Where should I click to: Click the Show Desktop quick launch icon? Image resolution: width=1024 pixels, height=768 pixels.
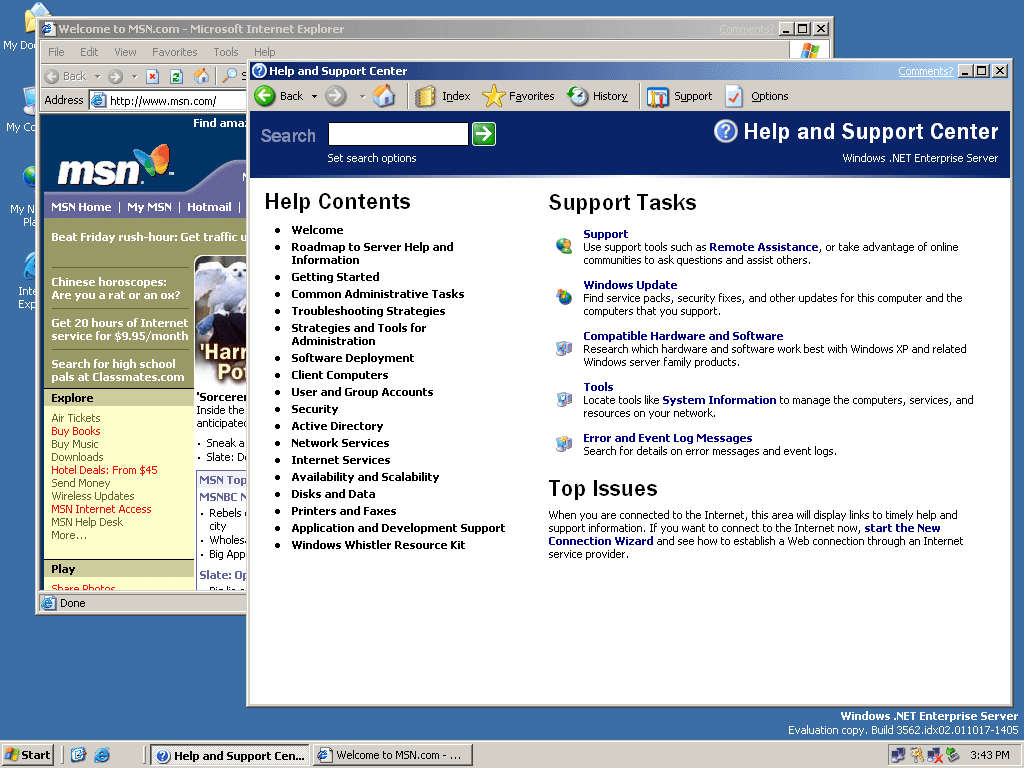coord(78,755)
